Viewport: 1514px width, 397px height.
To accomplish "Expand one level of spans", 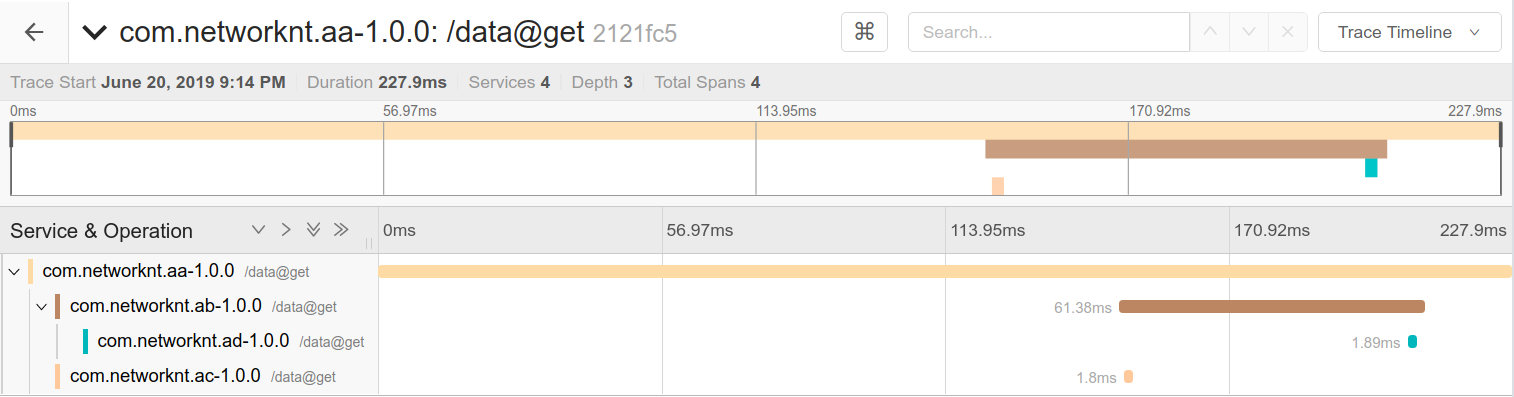I will pos(259,230).
